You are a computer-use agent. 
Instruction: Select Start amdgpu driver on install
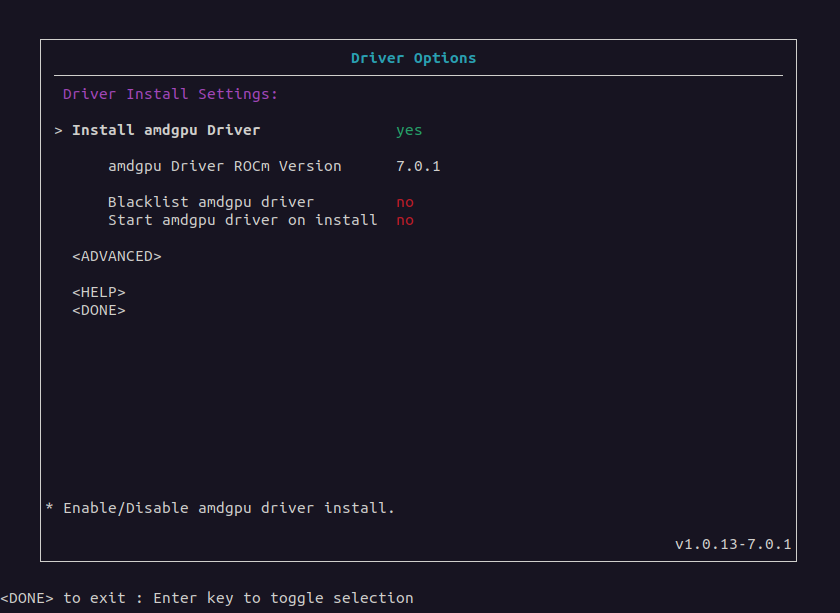pyautogui.click(x=243, y=220)
